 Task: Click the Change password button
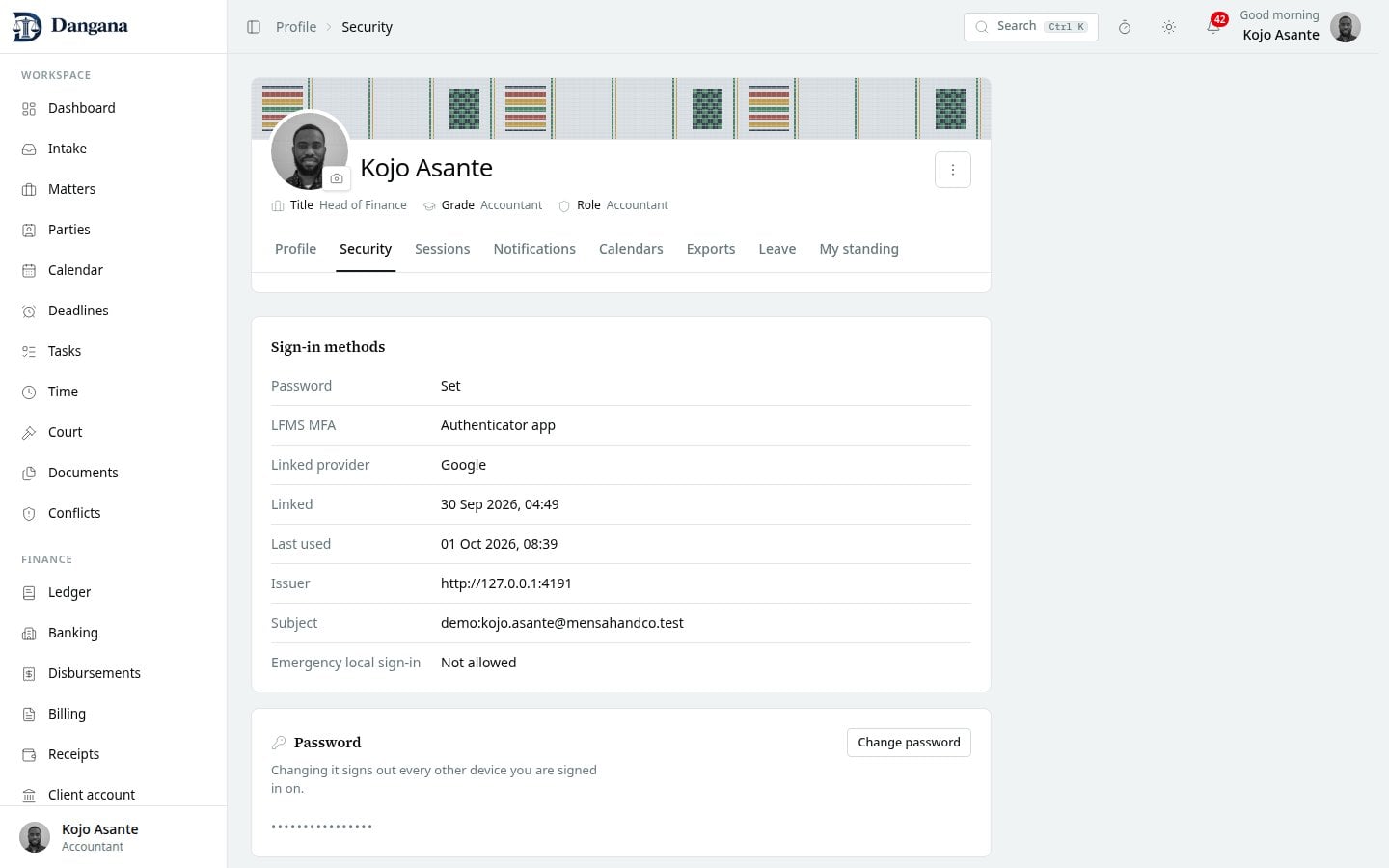coord(909,743)
